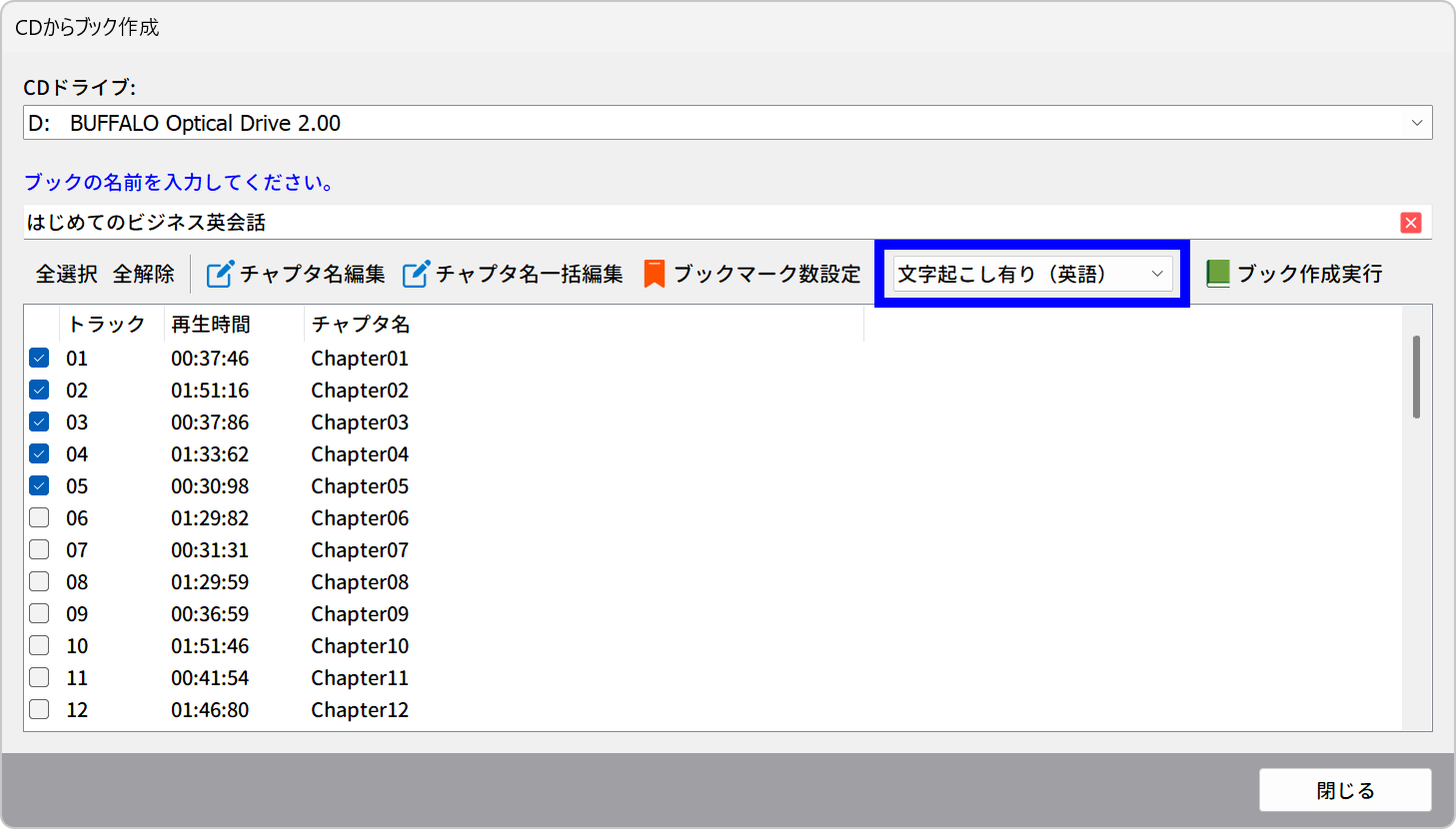Uncheck track 01 checkbox

coord(39,358)
